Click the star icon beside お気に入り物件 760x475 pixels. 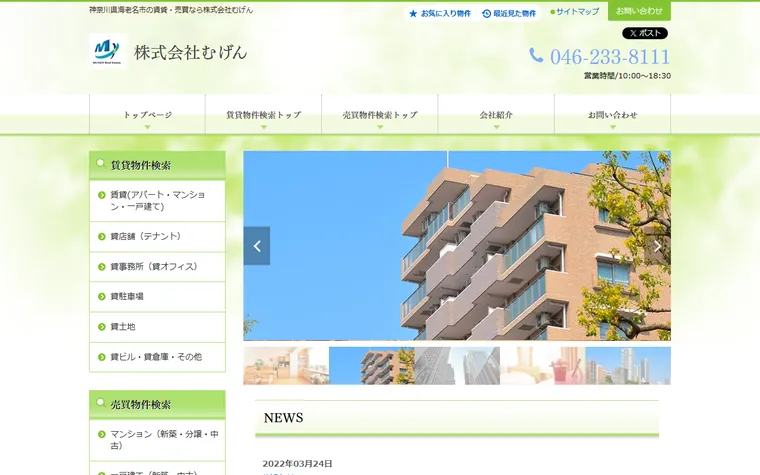tap(413, 14)
